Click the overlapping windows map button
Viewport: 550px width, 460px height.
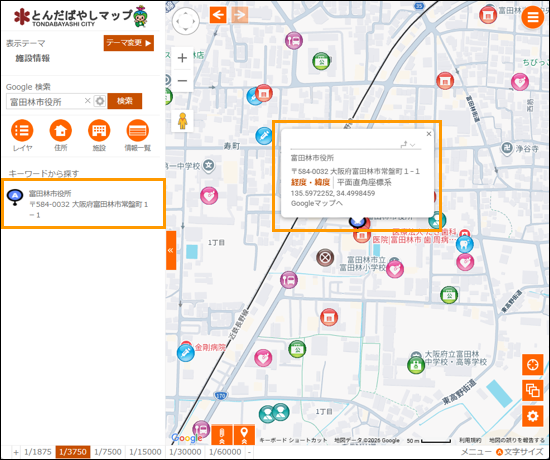[x=532, y=390]
